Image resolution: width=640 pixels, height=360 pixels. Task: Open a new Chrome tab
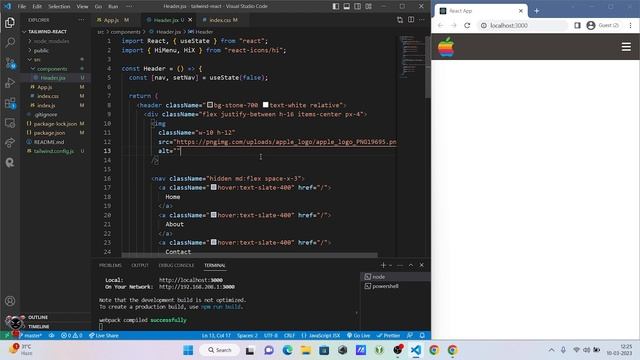536,11
